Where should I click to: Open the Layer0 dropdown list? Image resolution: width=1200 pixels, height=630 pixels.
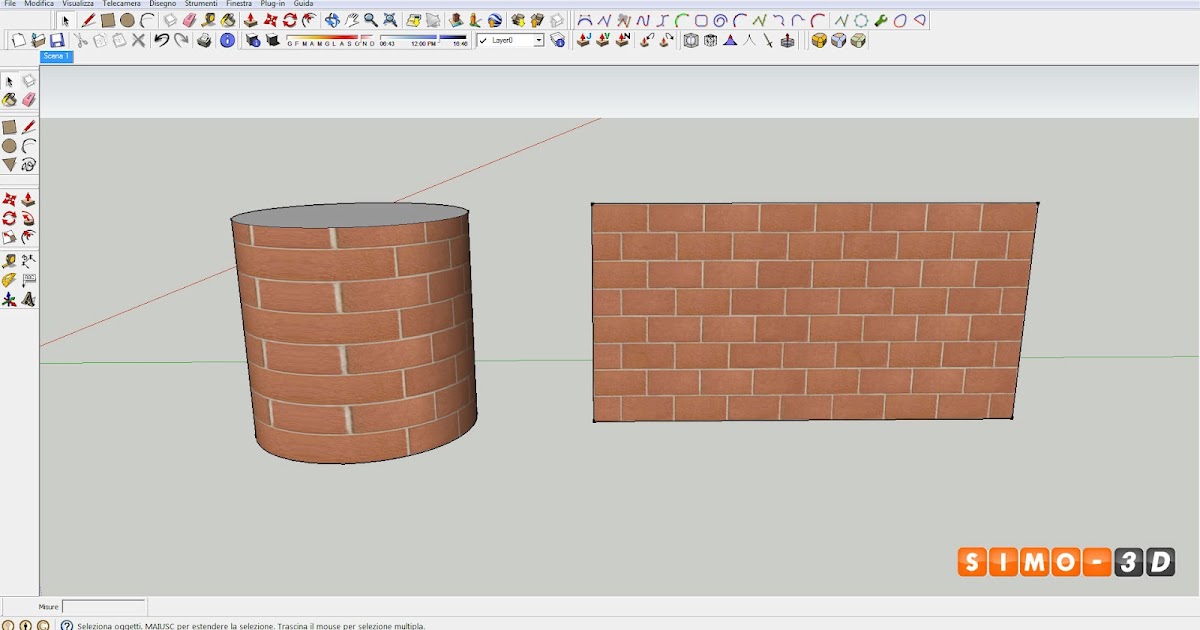point(538,40)
